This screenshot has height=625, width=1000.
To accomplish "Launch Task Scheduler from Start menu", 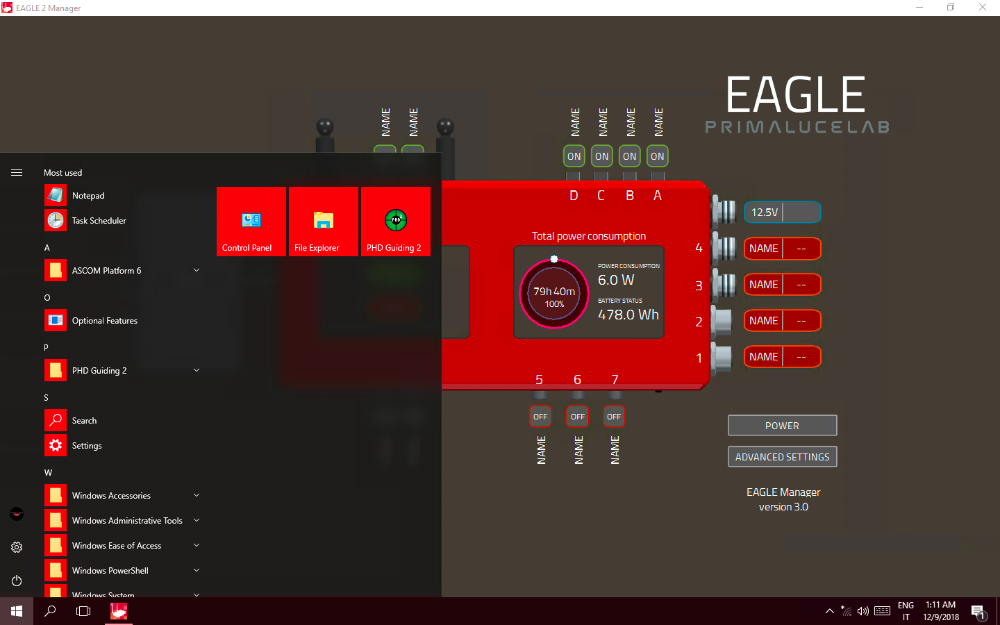I will click(x=121, y=221).
